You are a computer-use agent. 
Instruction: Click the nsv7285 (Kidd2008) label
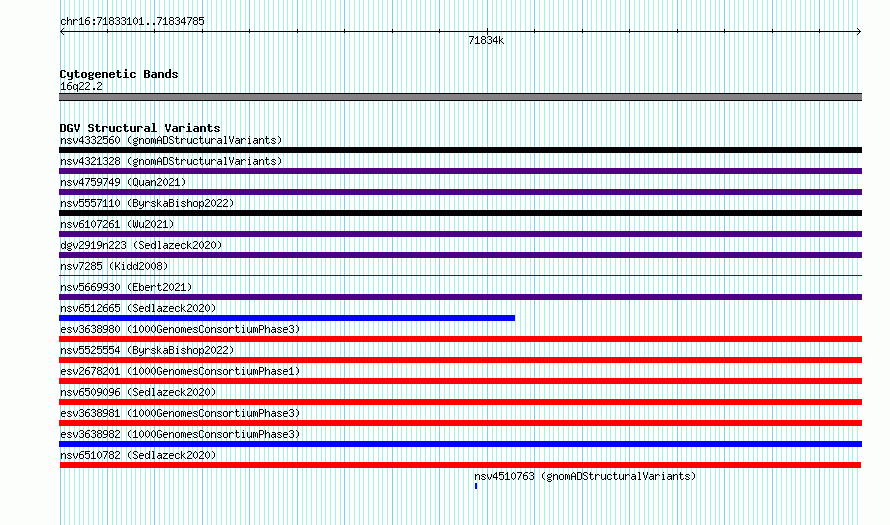click(114, 266)
